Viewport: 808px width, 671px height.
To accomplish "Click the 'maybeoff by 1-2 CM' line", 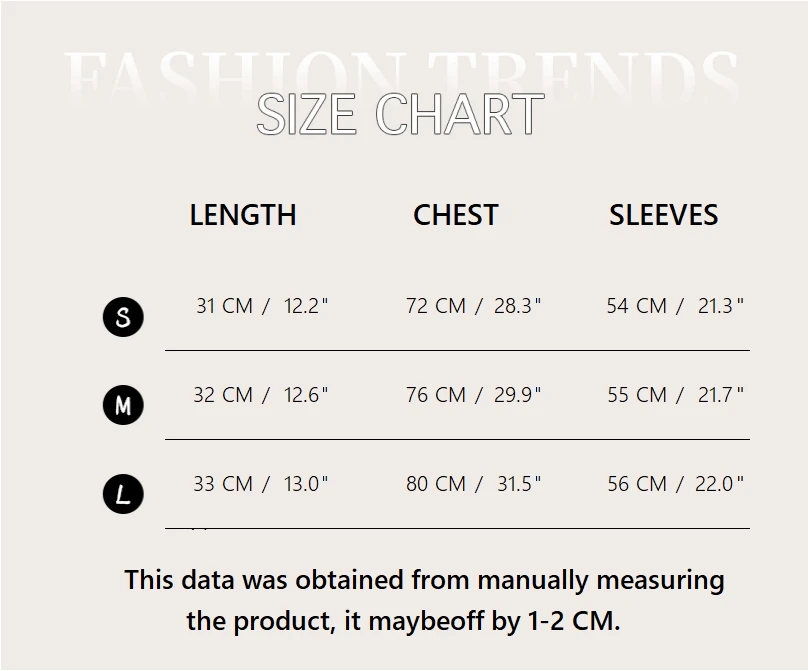I will pos(403,621).
